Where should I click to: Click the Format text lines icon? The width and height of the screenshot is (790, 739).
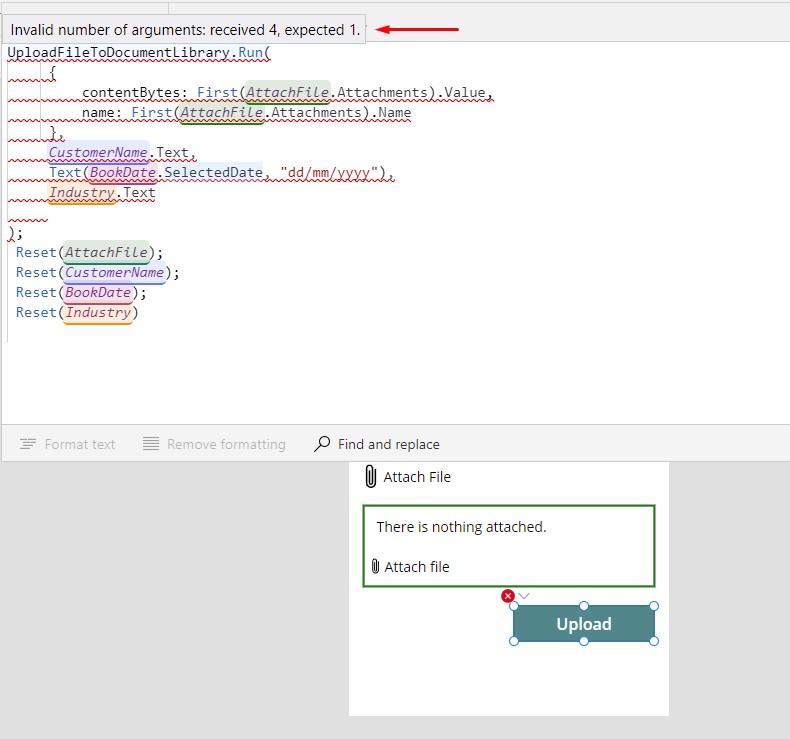(x=28, y=444)
